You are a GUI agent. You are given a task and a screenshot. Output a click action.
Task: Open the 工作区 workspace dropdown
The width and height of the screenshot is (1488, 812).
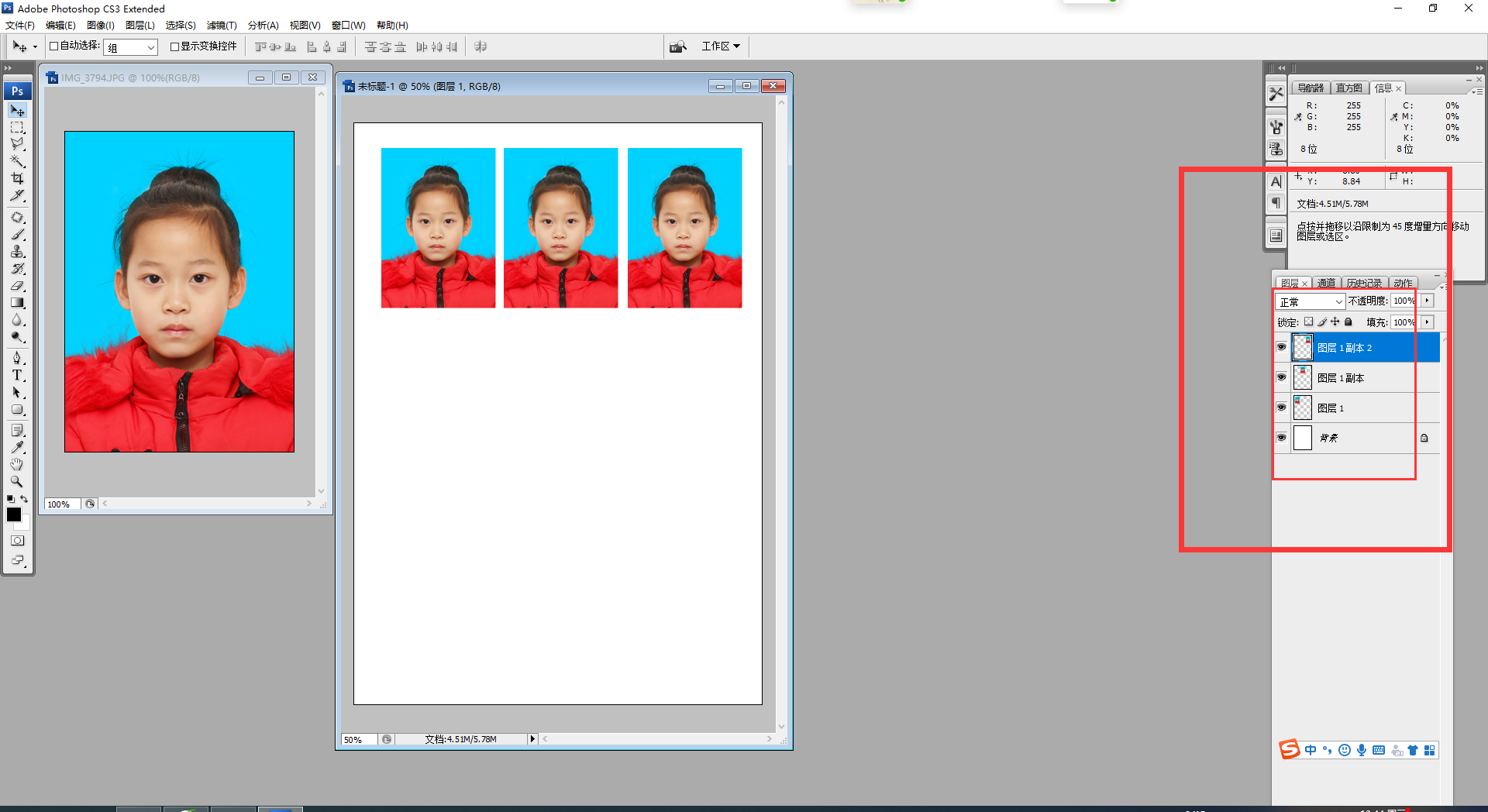721,46
